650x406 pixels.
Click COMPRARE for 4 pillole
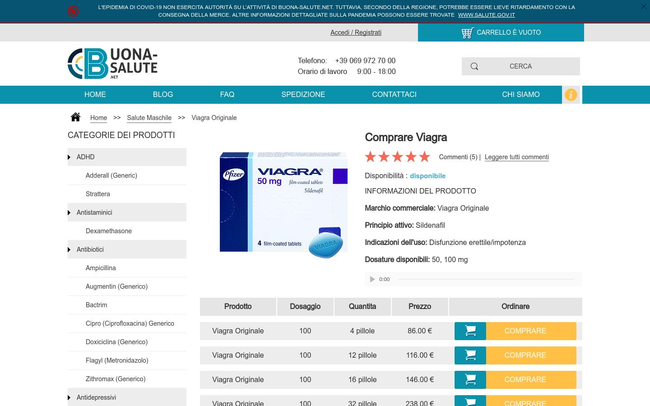531,331
